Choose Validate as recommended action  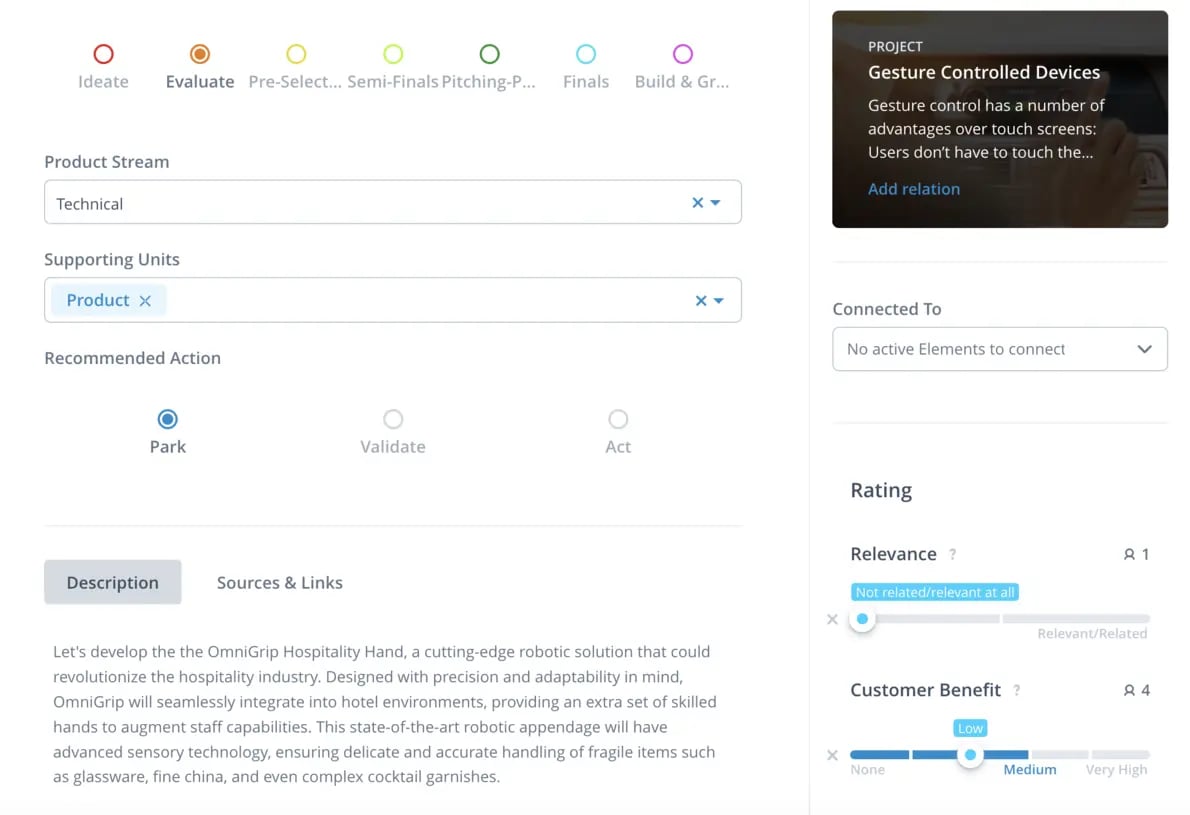pos(393,419)
